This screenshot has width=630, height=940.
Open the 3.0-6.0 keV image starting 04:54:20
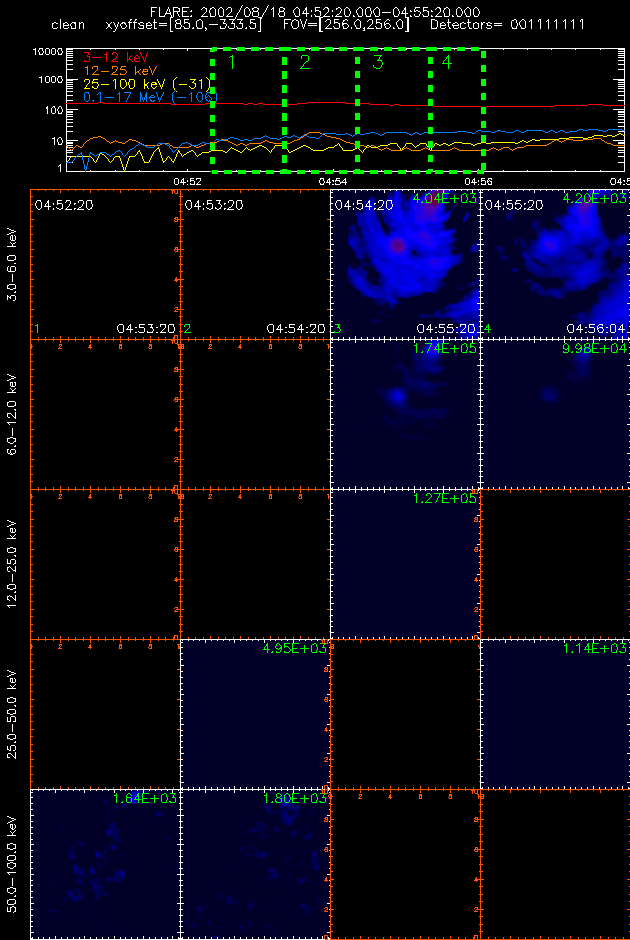pyautogui.click(x=405, y=264)
